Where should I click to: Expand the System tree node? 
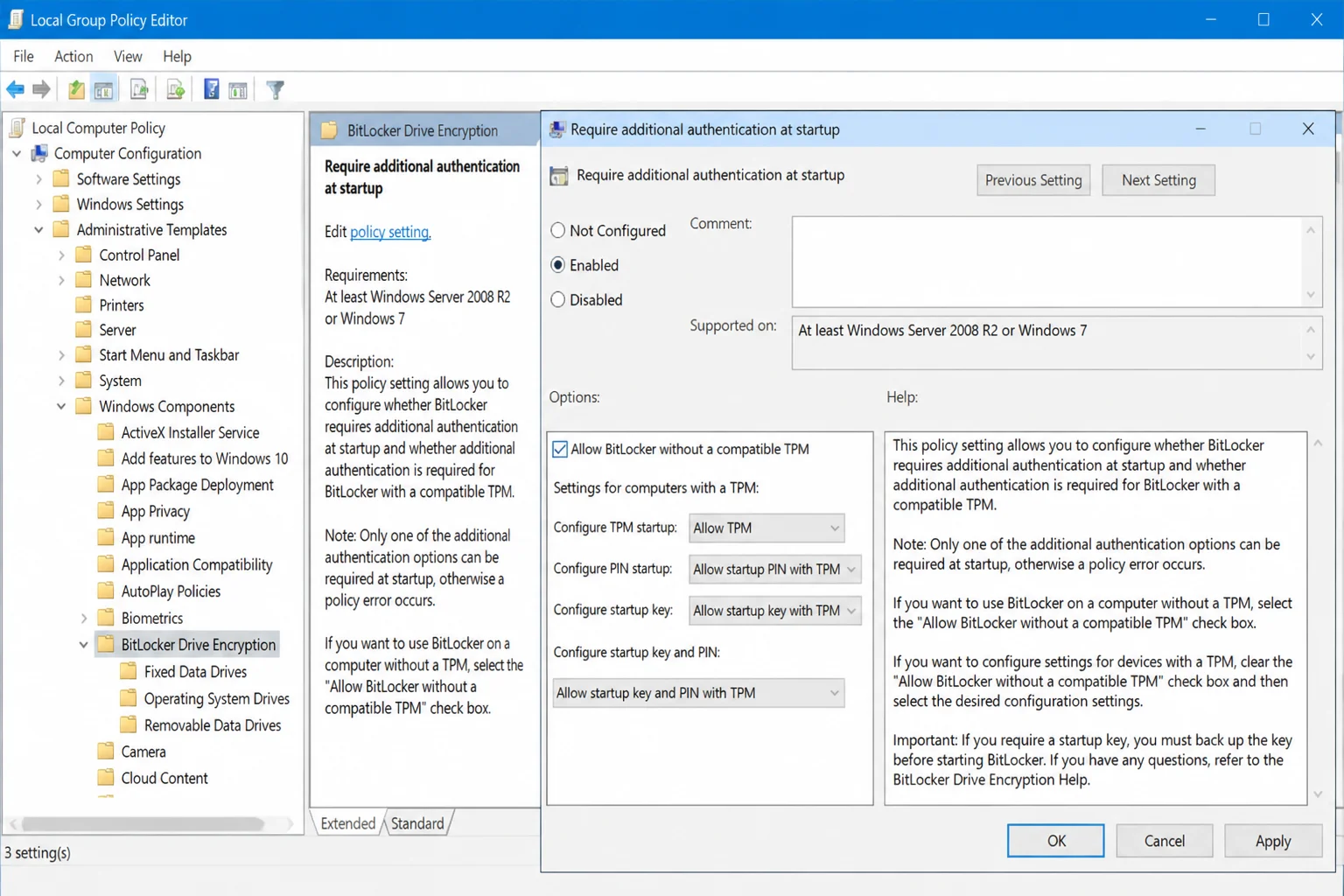click(x=61, y=381)
